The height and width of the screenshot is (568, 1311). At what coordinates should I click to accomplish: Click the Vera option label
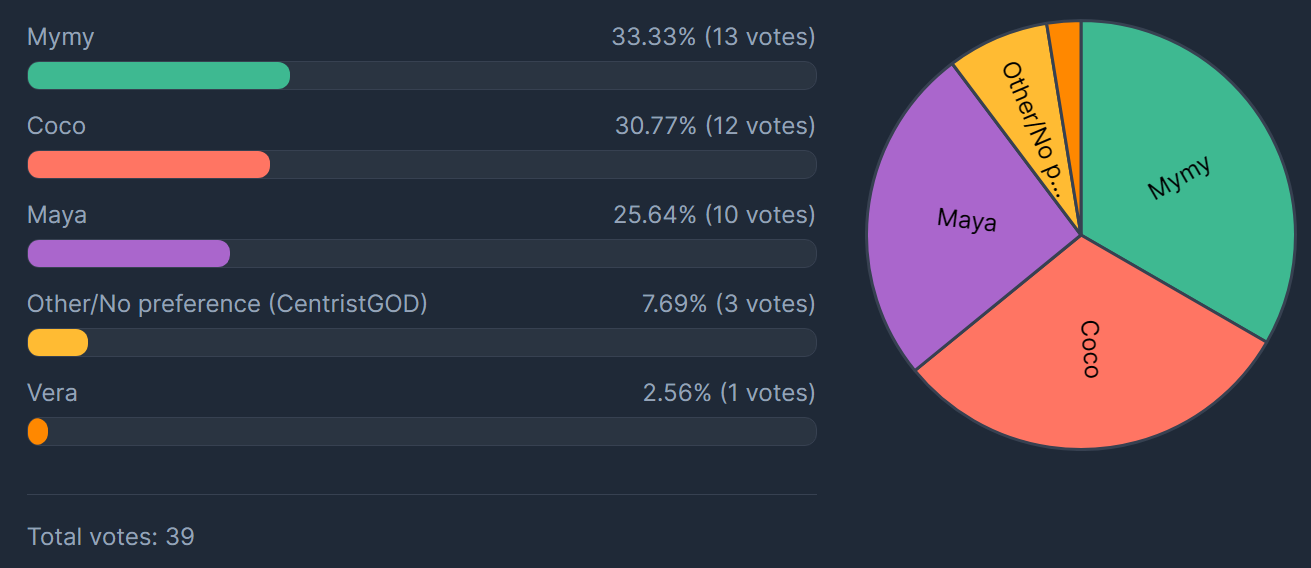tap(52, 394)
